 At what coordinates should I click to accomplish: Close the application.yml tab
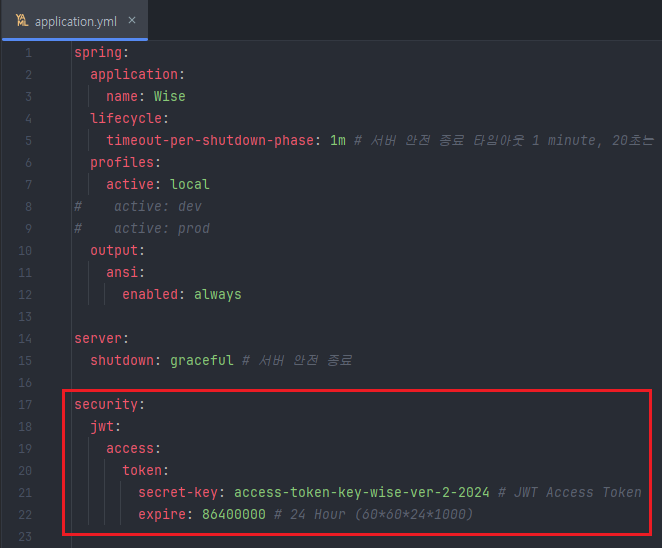pyautogui.click(x=132, y=20)
